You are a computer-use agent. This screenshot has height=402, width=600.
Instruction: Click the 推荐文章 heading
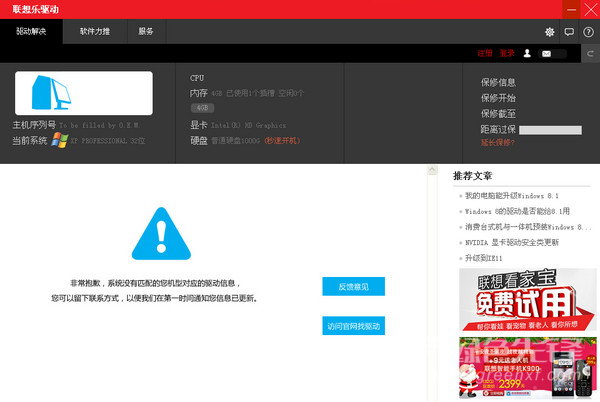pyautogui.click(x=473, y=176)
